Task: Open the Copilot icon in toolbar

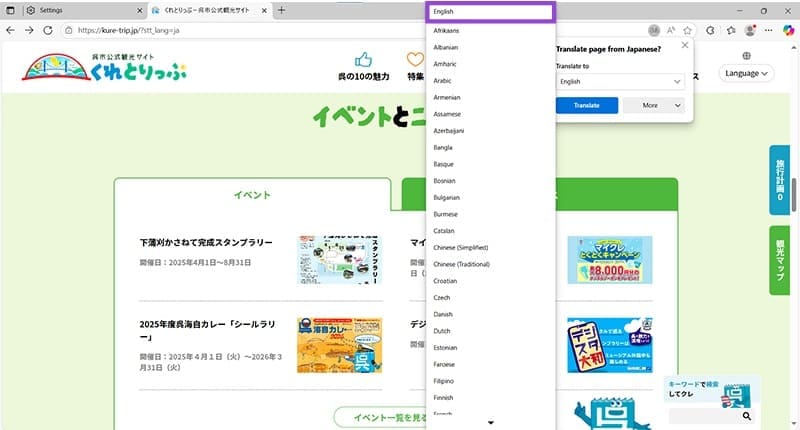Action: tap(789, 30)
